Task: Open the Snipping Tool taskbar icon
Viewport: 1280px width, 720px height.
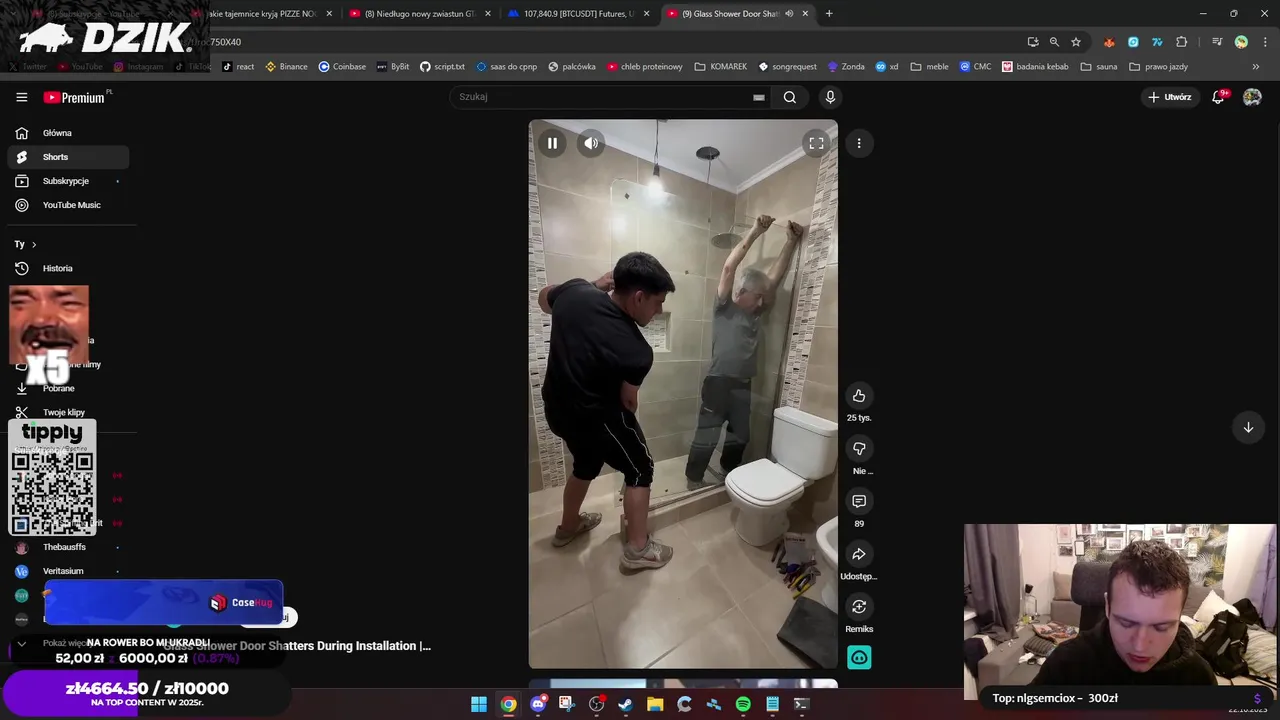Action: [x=567, y=704]
